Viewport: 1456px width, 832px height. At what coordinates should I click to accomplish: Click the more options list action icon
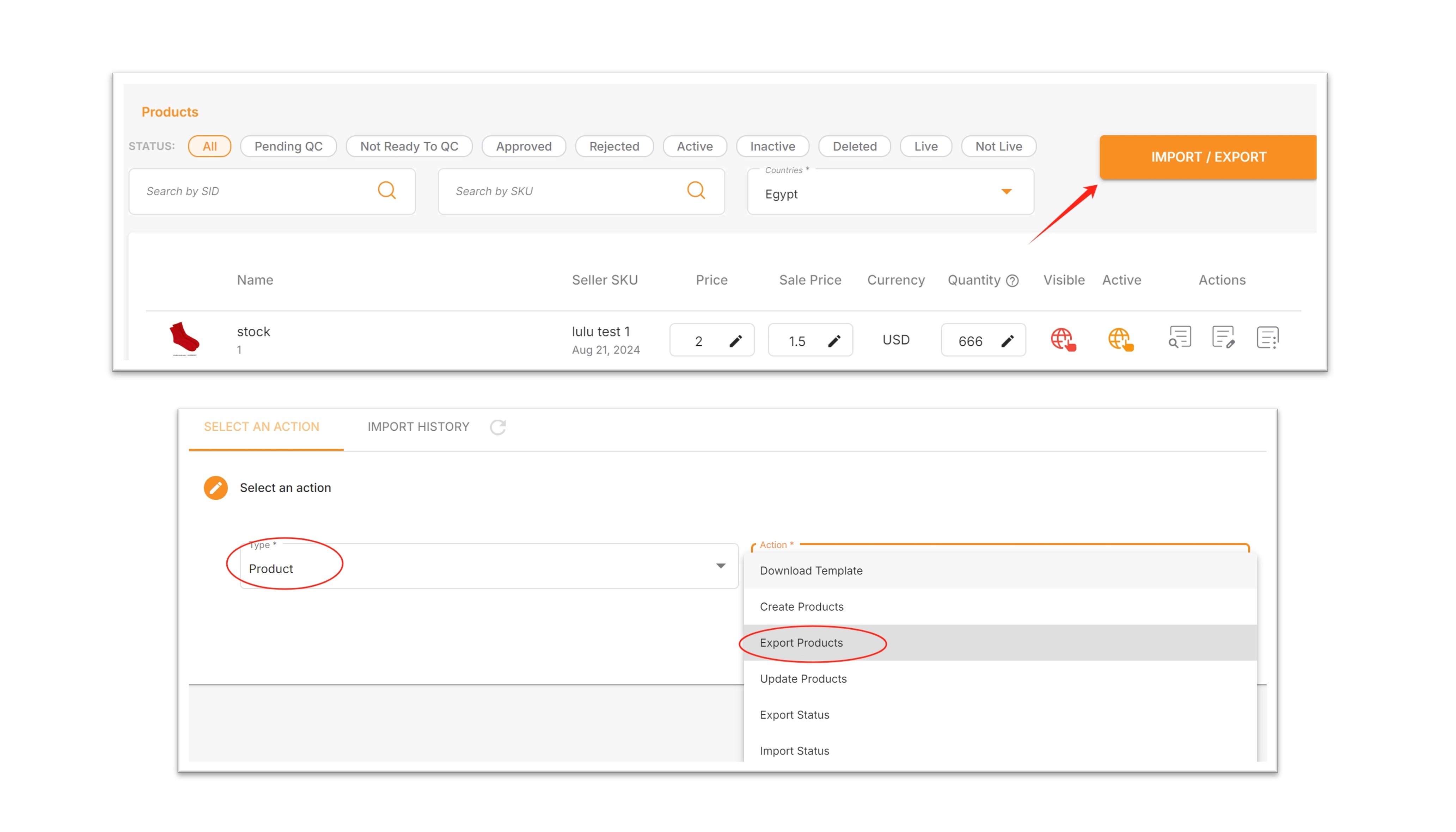(x=1267, y=337)
